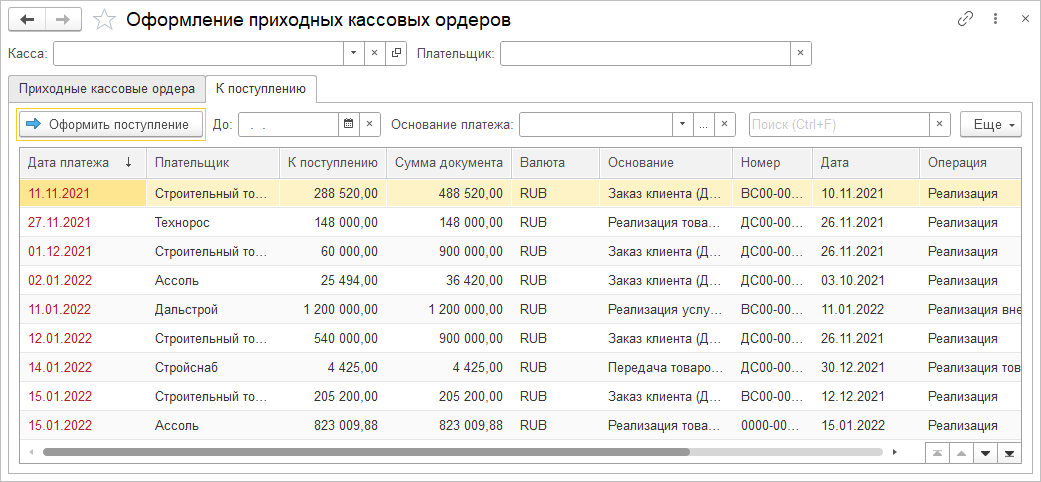Click the Основание column header
This screenshot has height=482, width=1041.
[x=666, y=163]
